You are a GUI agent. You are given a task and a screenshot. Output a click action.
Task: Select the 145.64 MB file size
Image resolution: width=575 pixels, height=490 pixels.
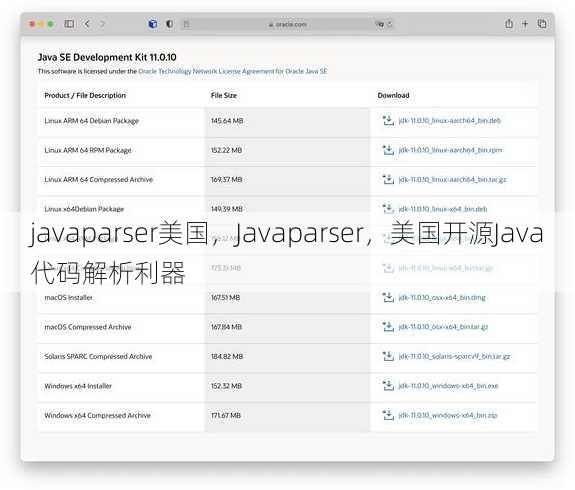[227, 121]
